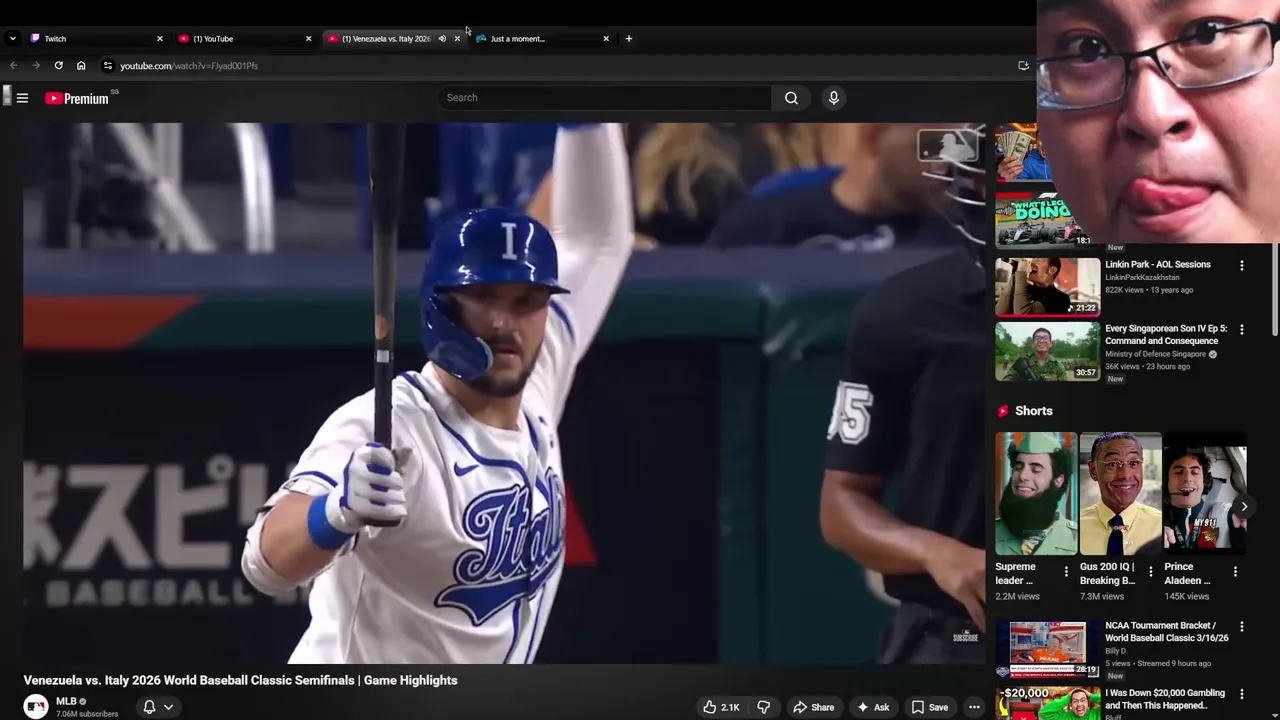Screen dimensions: 1280x720
Task: Open NCAA Tournament Bracket video title
Action: click(x=1166, y=632)
